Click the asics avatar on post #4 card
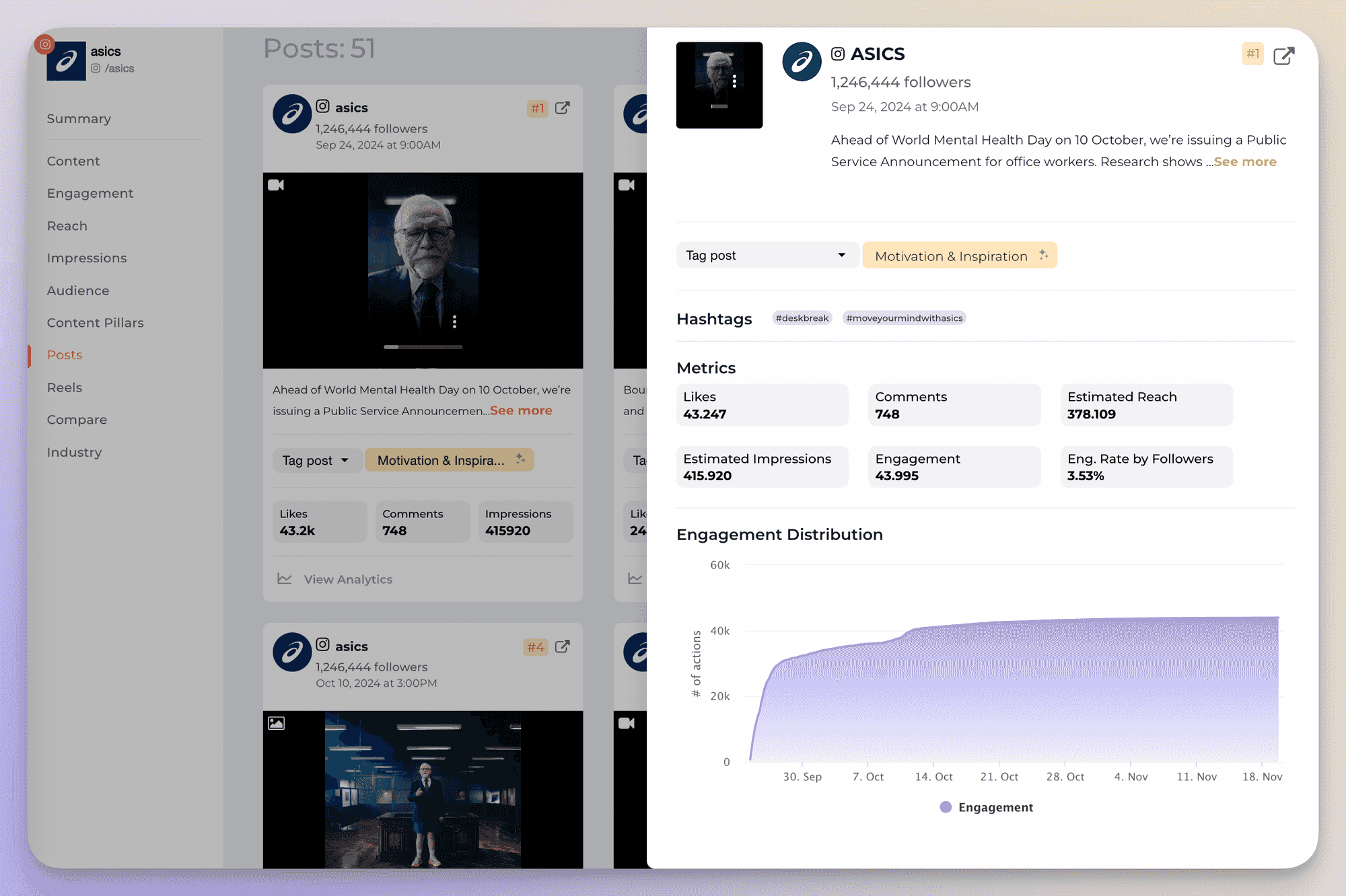 pyautogui.click(x=292, y=652)
